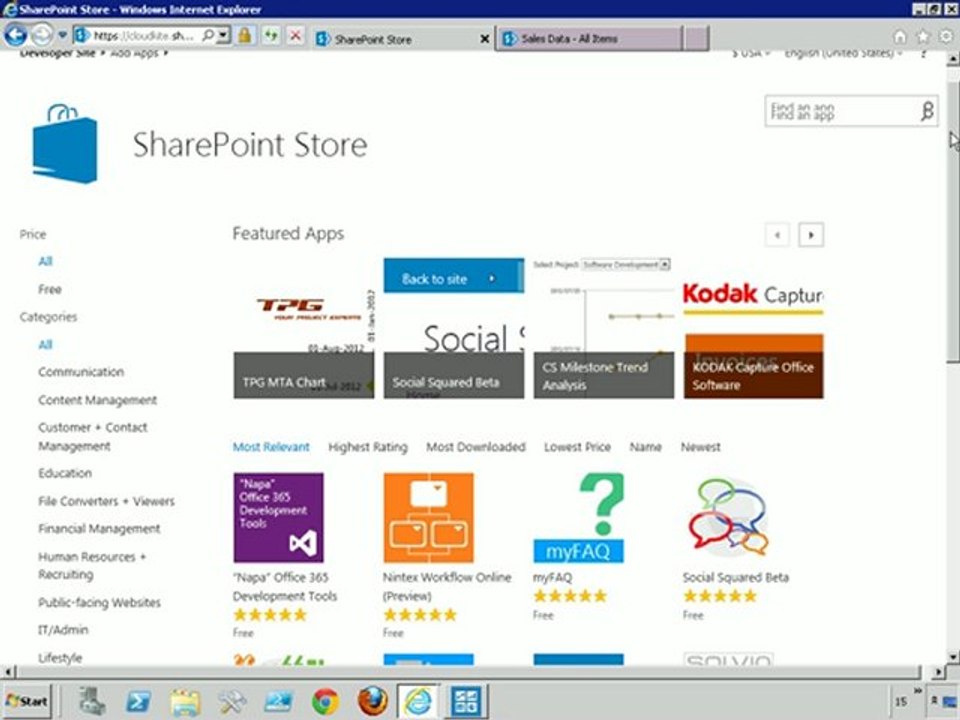Click the search magnifier in Find an app

pos(927,111)
